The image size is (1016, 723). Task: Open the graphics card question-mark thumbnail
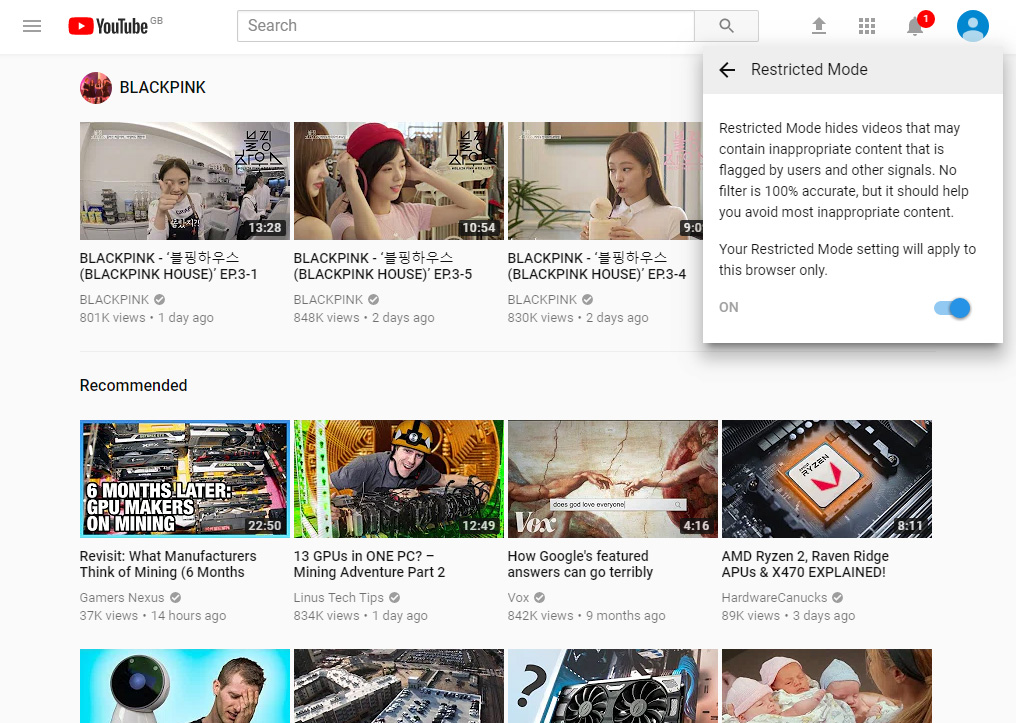(x=612, y=686)
